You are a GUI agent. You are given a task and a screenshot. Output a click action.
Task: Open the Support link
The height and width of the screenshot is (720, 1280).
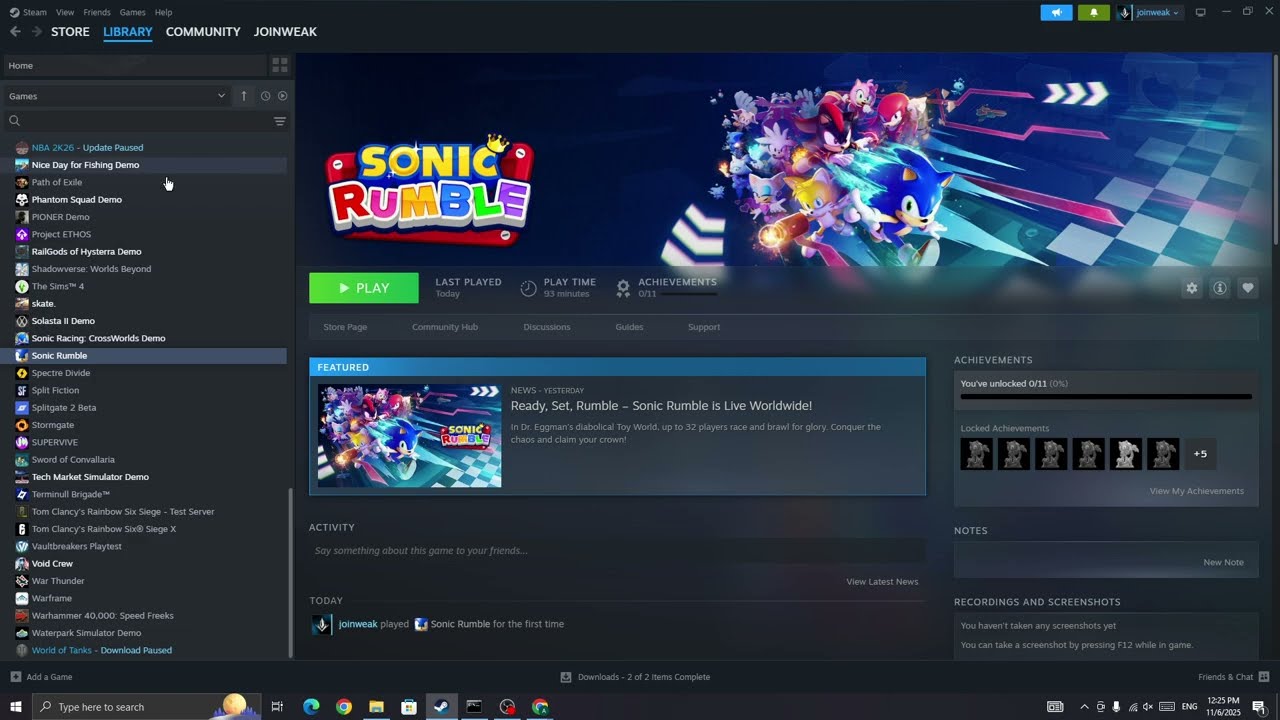click(x=704, y=327)
